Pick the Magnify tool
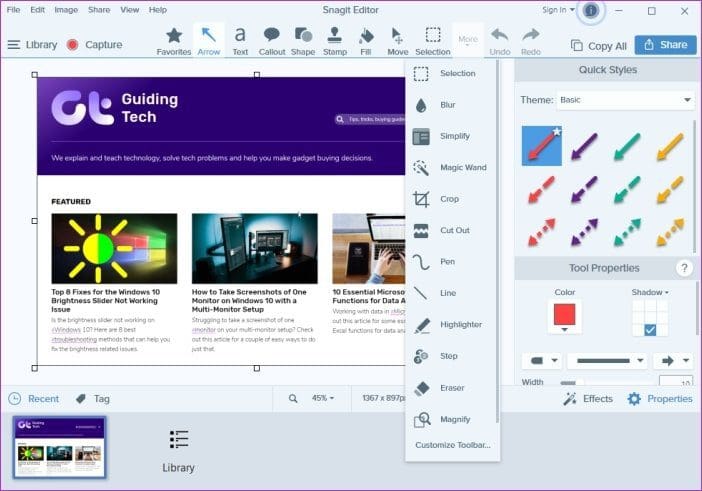The height and width of the screenshot is (491, 702). click(x=452, y=419)
